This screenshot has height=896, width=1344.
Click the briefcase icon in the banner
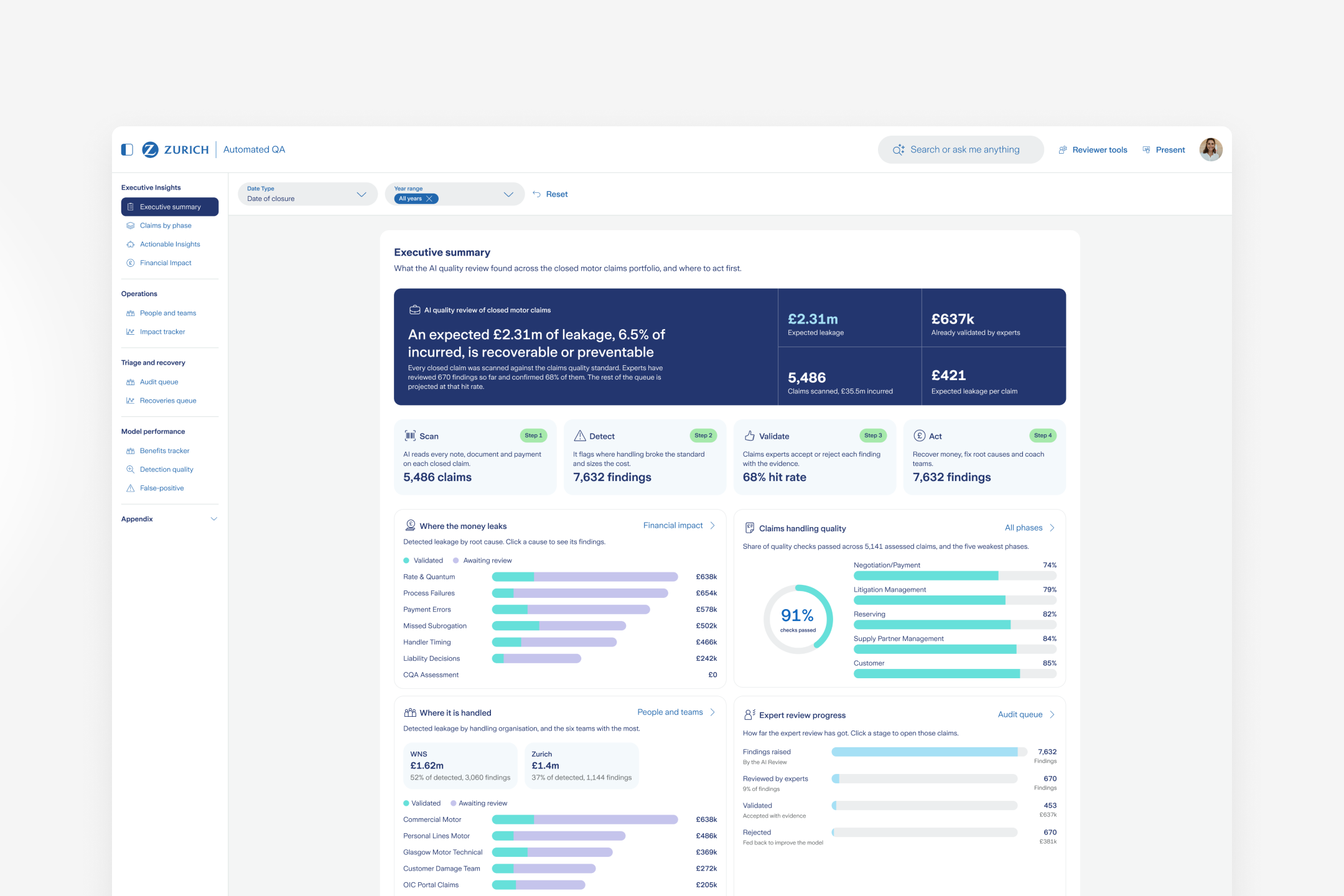coord(414,310)
